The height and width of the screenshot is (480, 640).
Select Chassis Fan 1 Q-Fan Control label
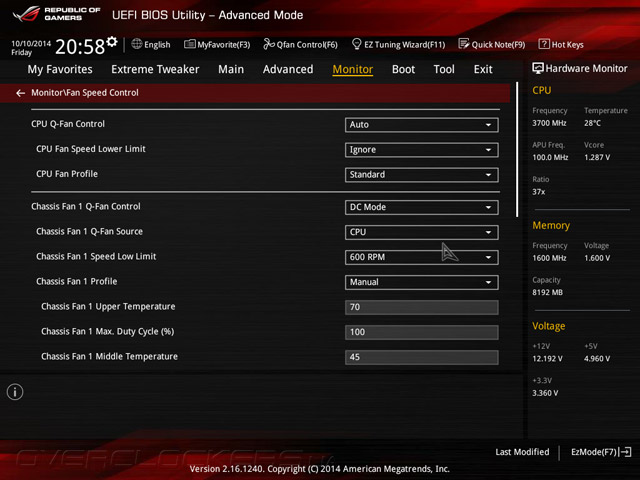click(x=86, y=207)
